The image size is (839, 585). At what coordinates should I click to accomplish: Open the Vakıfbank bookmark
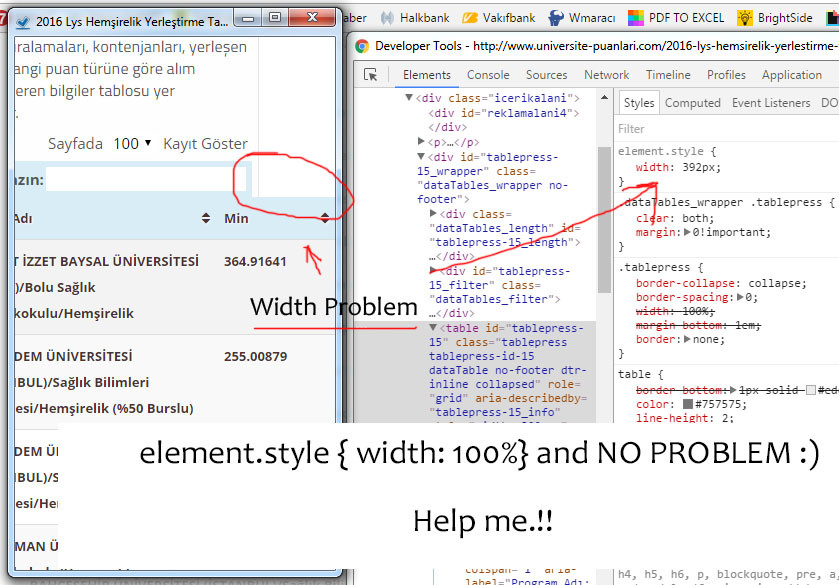498,18
